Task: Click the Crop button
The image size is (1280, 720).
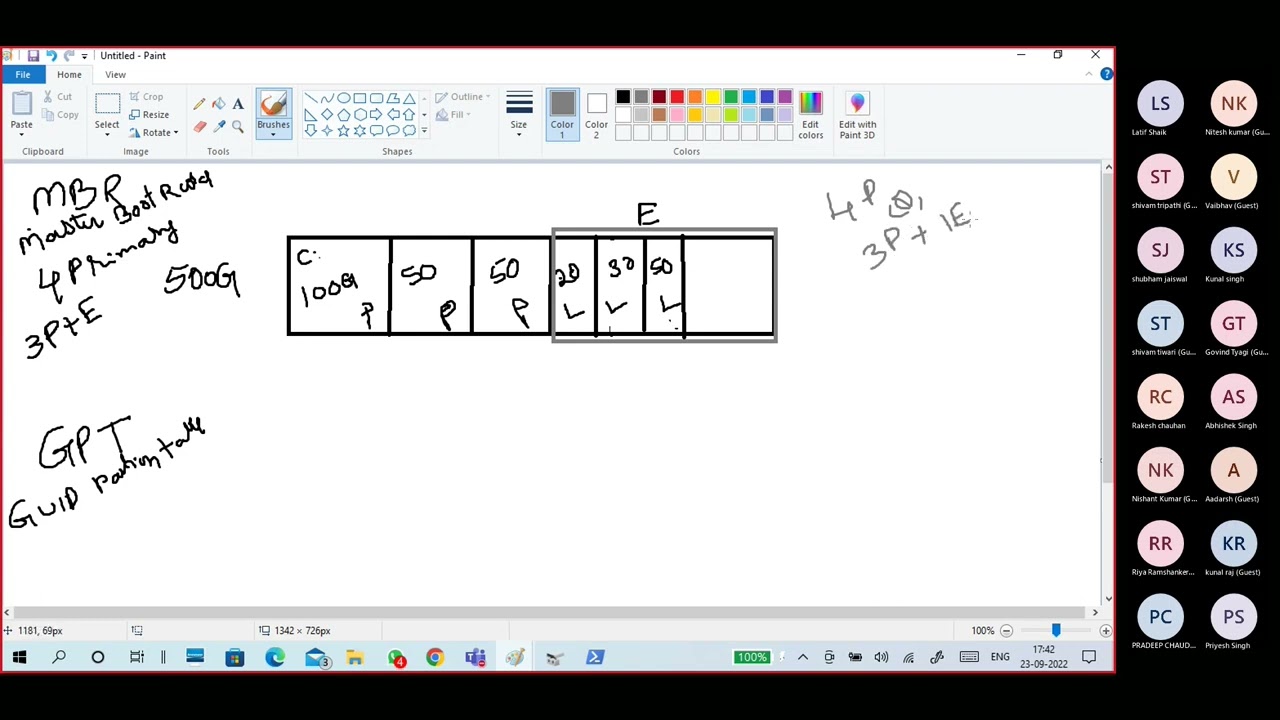Action: pos(146,97)
